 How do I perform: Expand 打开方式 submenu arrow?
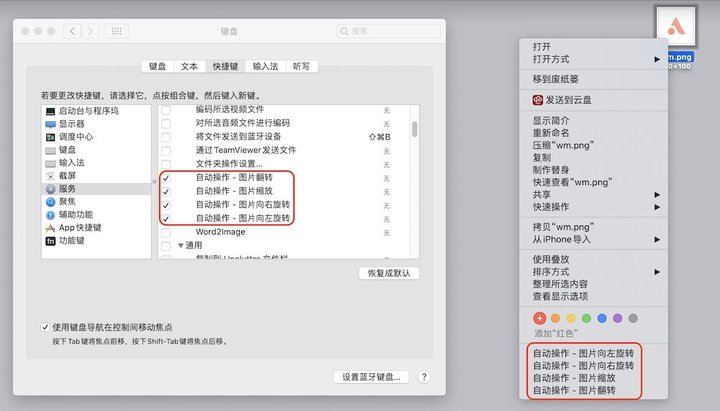pos(657,59)
